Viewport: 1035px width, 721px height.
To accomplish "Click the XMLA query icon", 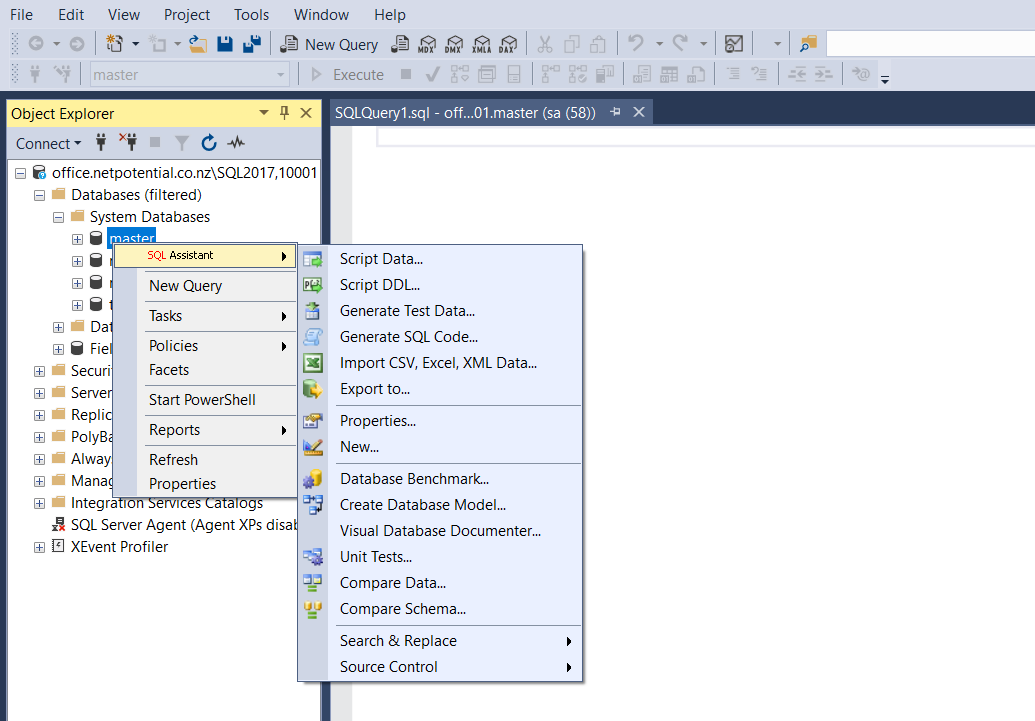I will (482, 44).
